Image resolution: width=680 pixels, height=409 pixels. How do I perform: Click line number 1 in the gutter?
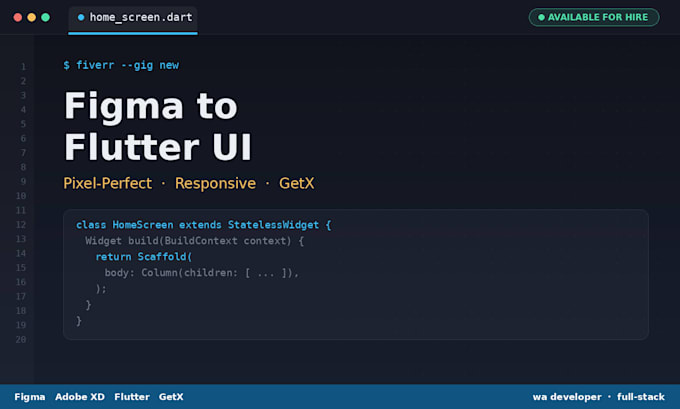click(x=23, y=67)
